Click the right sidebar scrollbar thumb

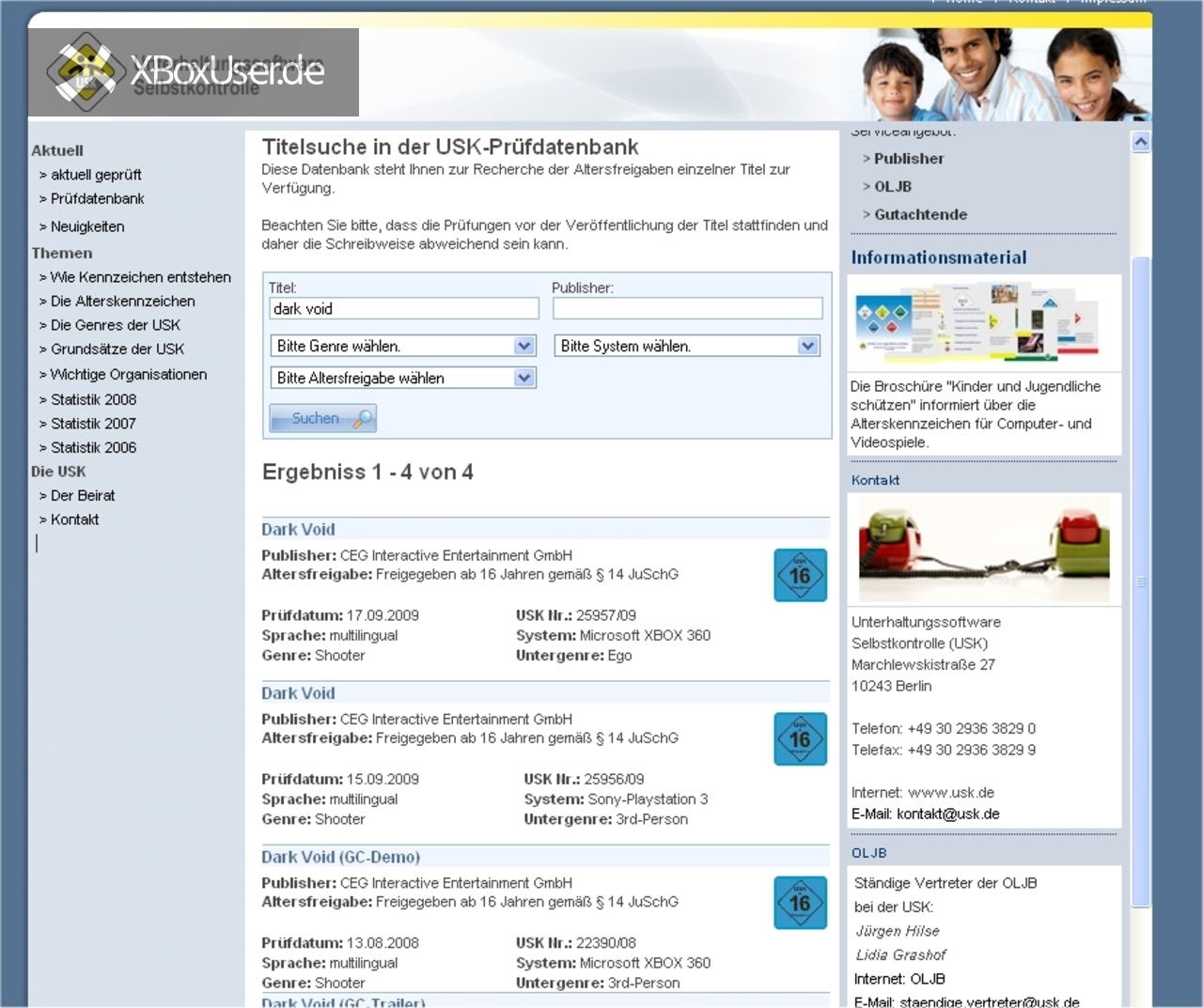tap(1141, 582)
